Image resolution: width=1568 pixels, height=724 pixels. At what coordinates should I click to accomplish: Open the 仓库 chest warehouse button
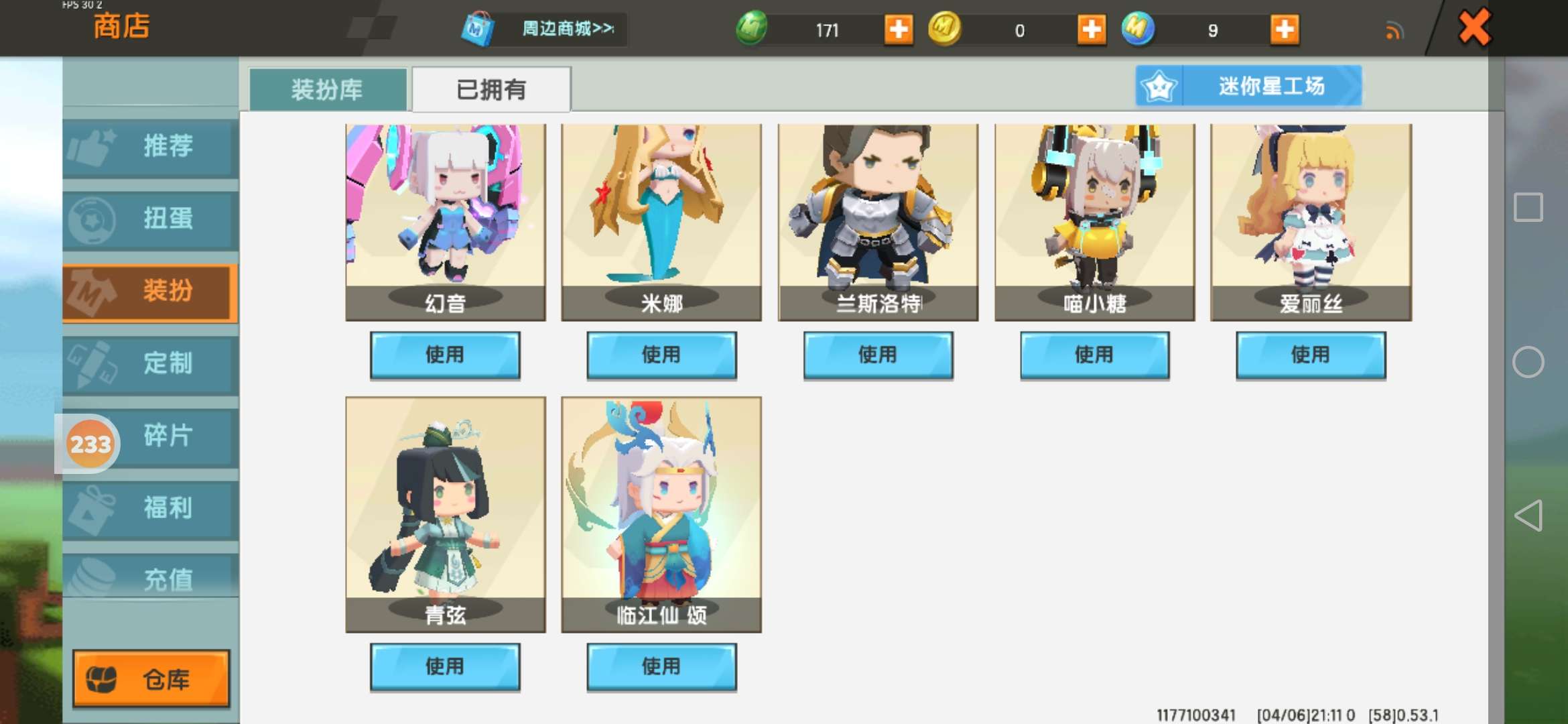coord(151,678)
